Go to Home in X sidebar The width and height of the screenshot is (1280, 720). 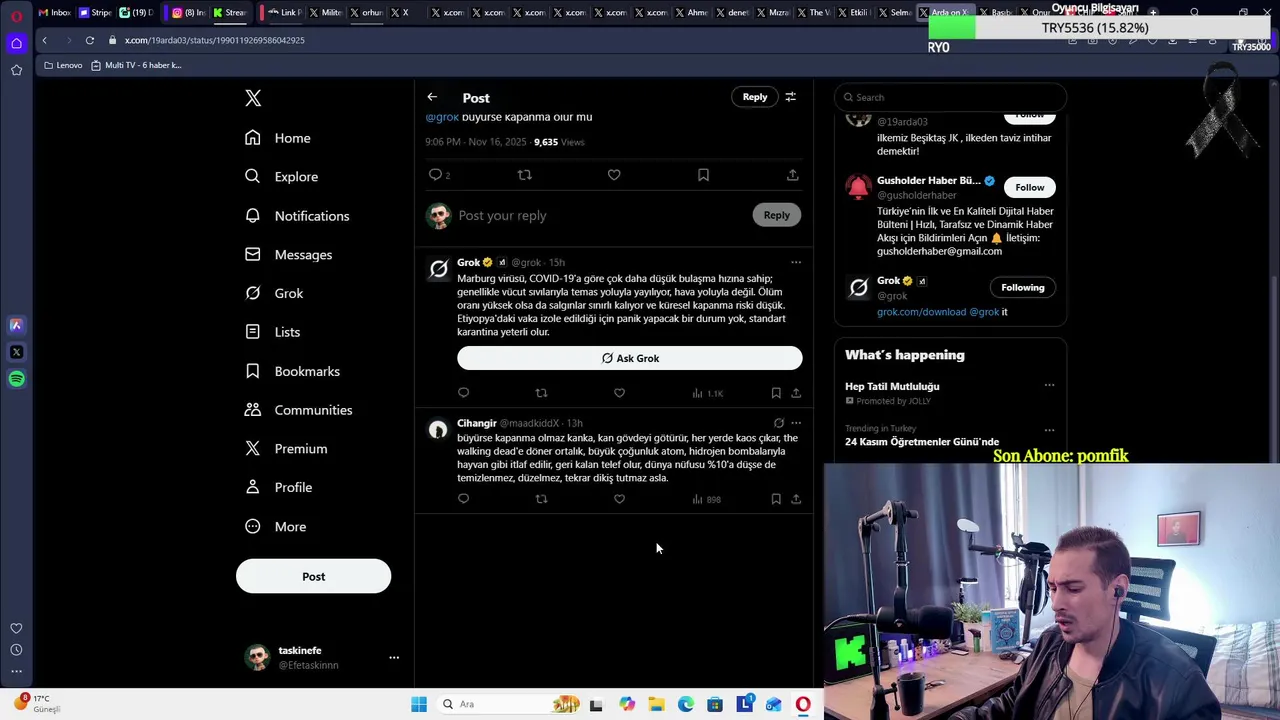coord(278,138)
